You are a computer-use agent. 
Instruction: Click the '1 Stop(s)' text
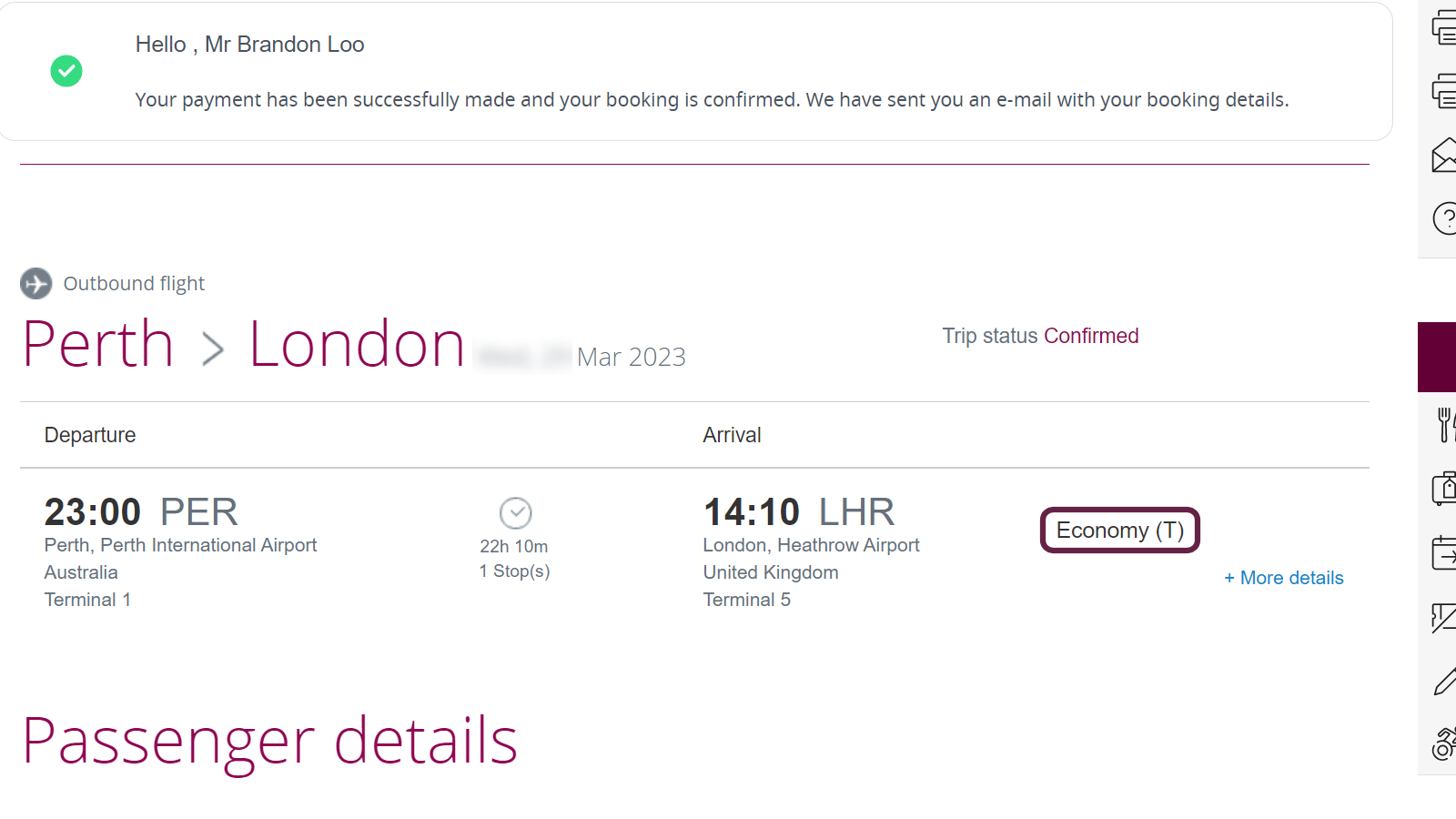click(515, 571)
